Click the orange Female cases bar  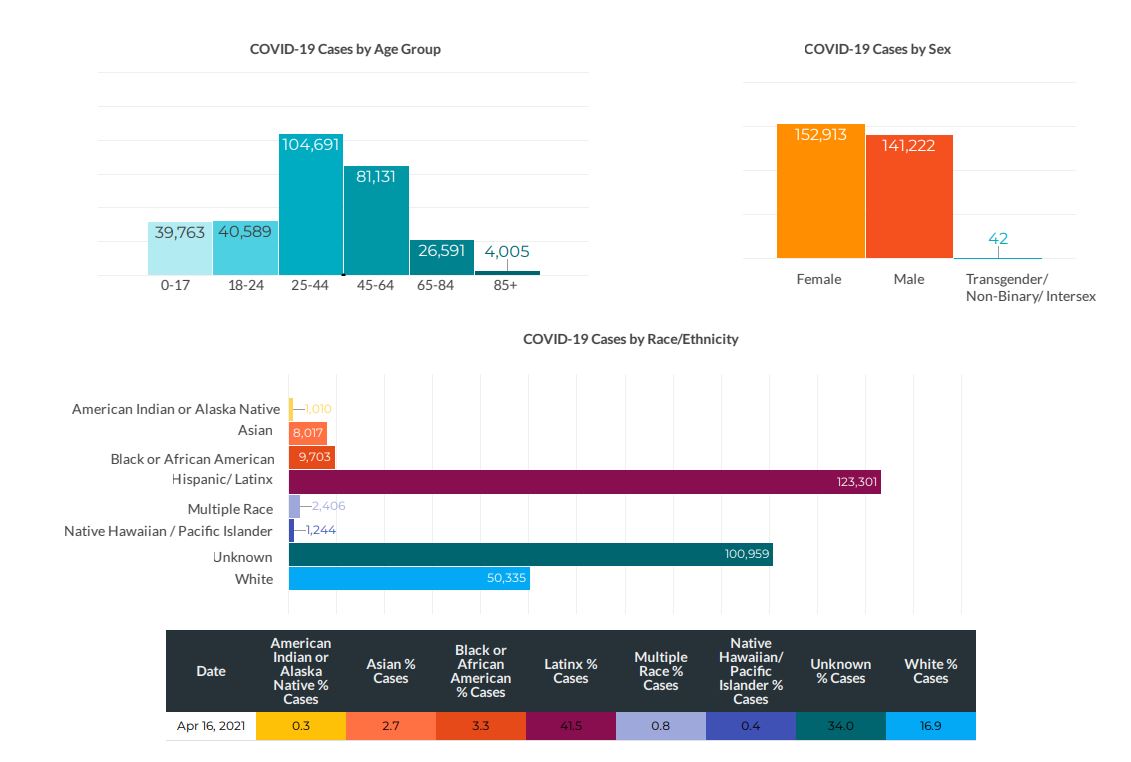[820, 192]
